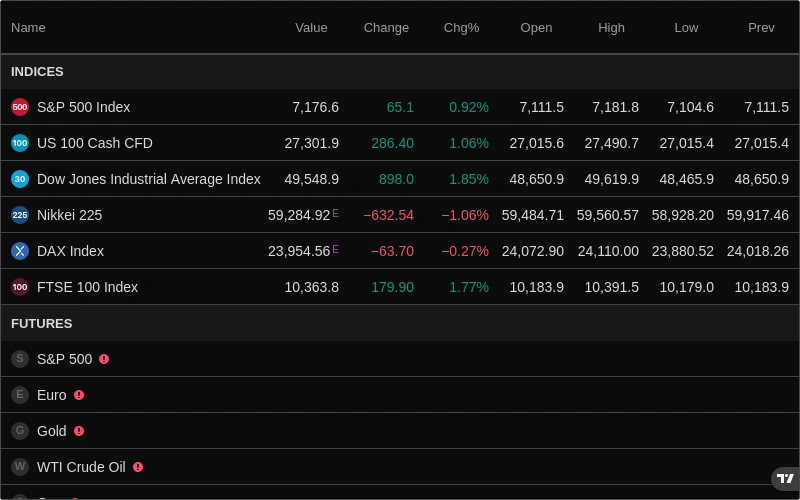The image size is (800, 500).
Task: Open the Euro futures row name
Action: [52, 395]
